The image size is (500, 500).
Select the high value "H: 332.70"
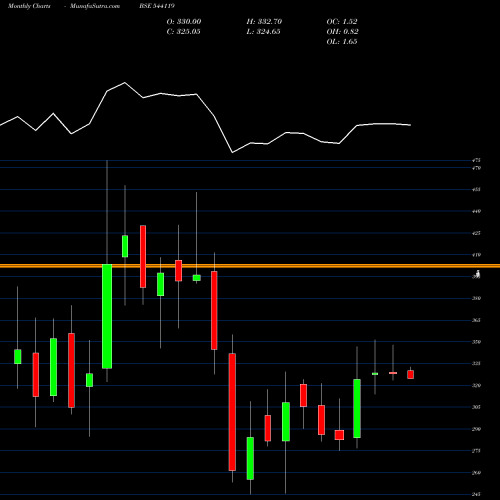pos(264,21)
